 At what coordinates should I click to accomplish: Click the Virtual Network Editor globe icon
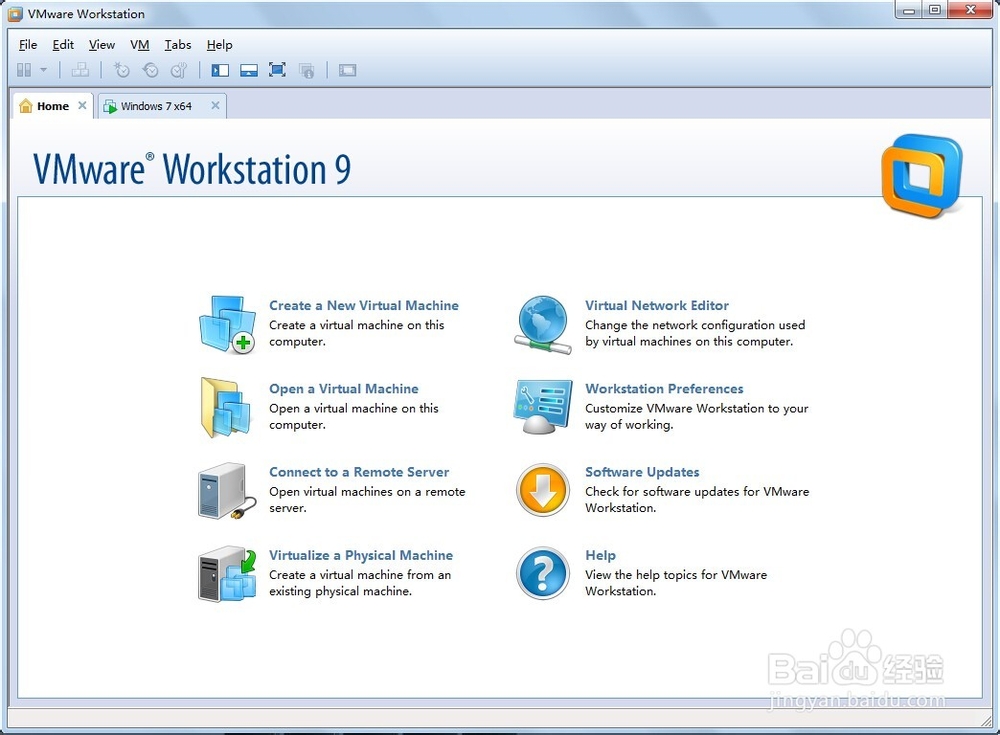pyautogui.click(x=543, y=324)
